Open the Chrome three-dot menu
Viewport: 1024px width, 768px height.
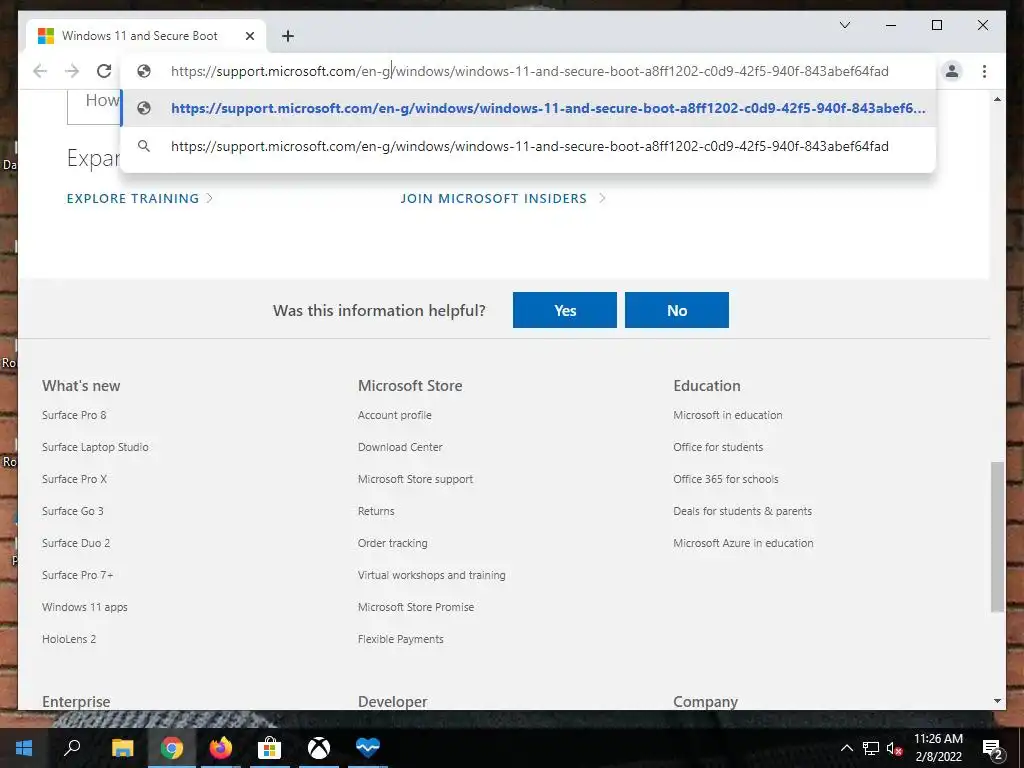coord(984,71)
